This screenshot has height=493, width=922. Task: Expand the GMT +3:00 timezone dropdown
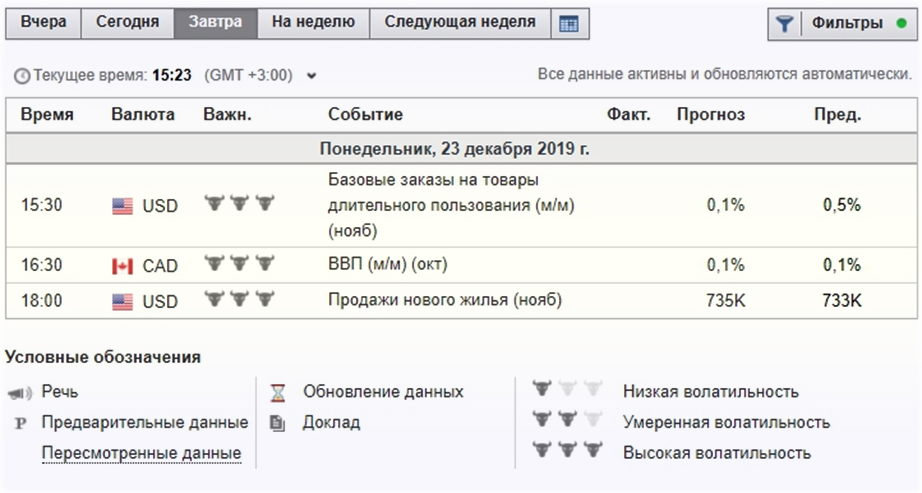click(311, 75)
